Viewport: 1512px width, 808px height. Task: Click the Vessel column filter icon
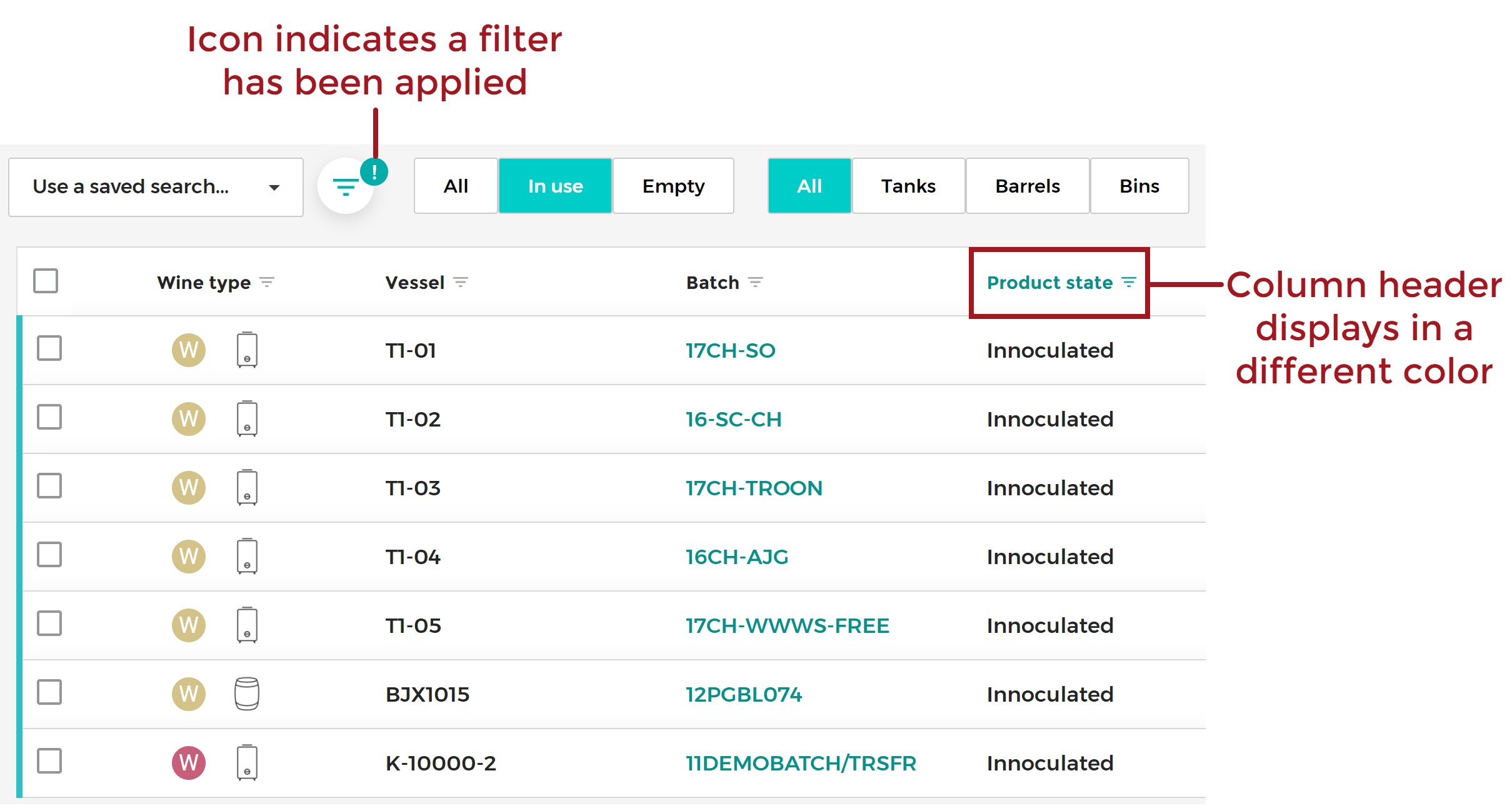pos(461,282)
